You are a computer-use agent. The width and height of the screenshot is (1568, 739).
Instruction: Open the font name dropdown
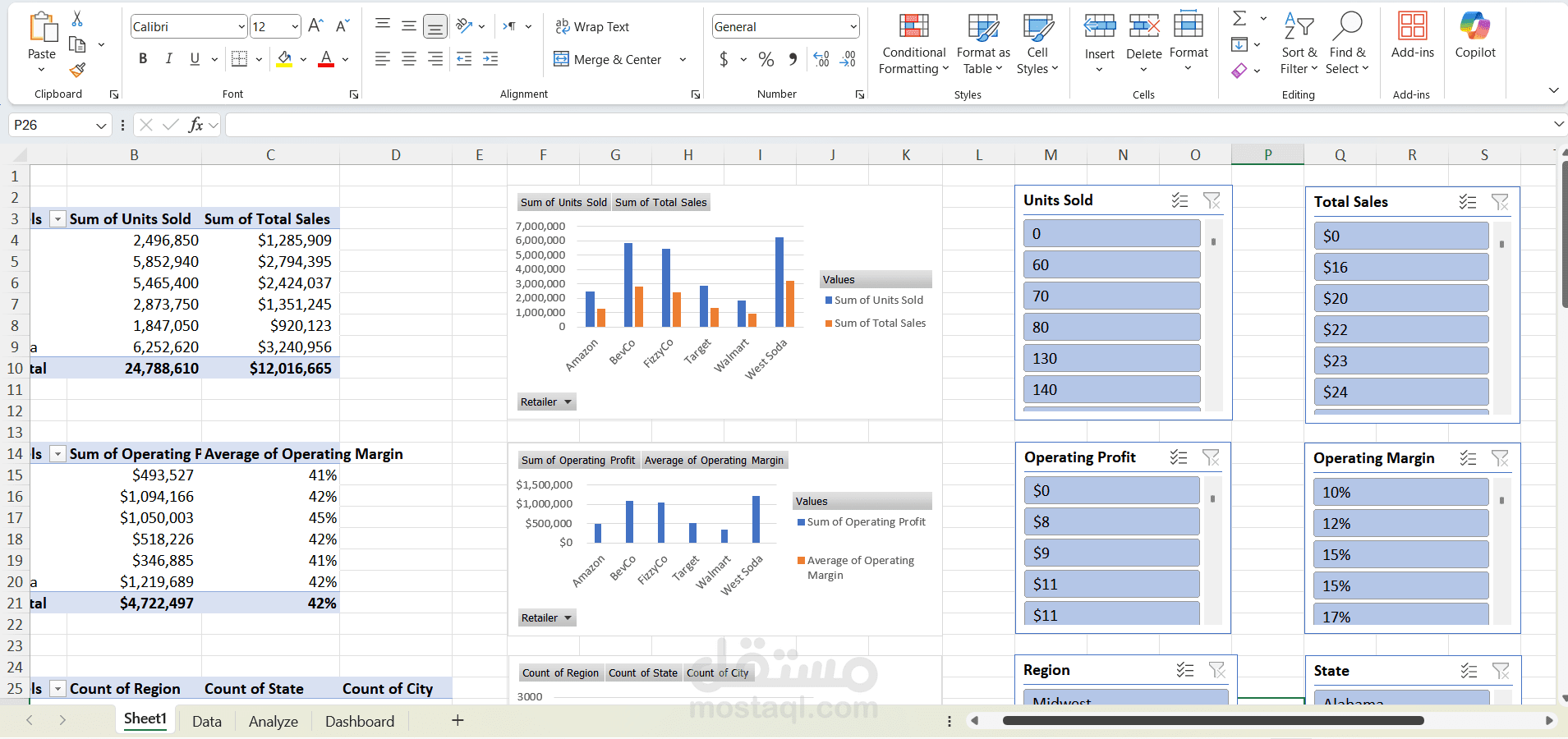(241, 27)
